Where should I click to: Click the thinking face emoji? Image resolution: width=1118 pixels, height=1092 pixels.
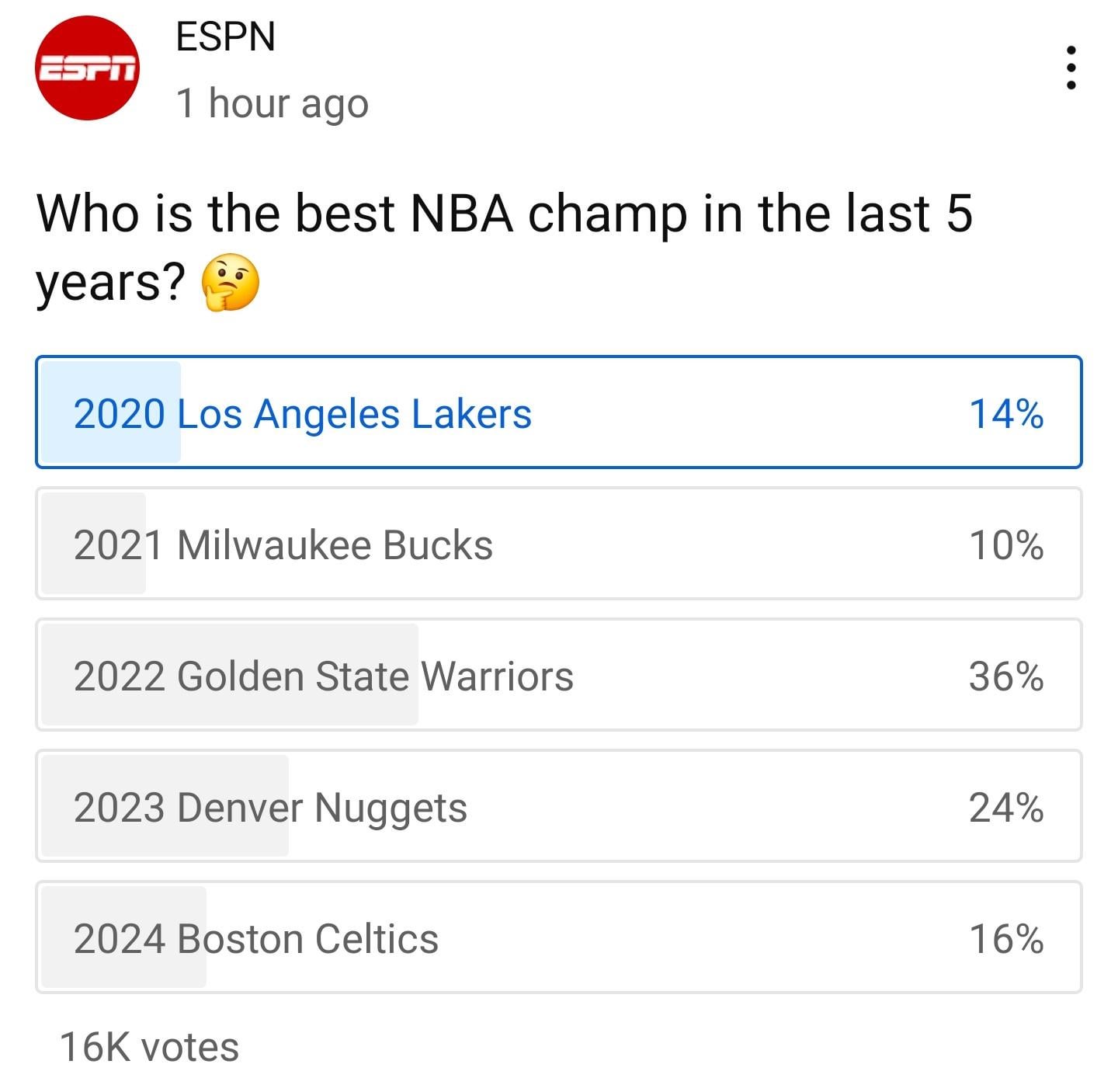(x=230, y=282)
